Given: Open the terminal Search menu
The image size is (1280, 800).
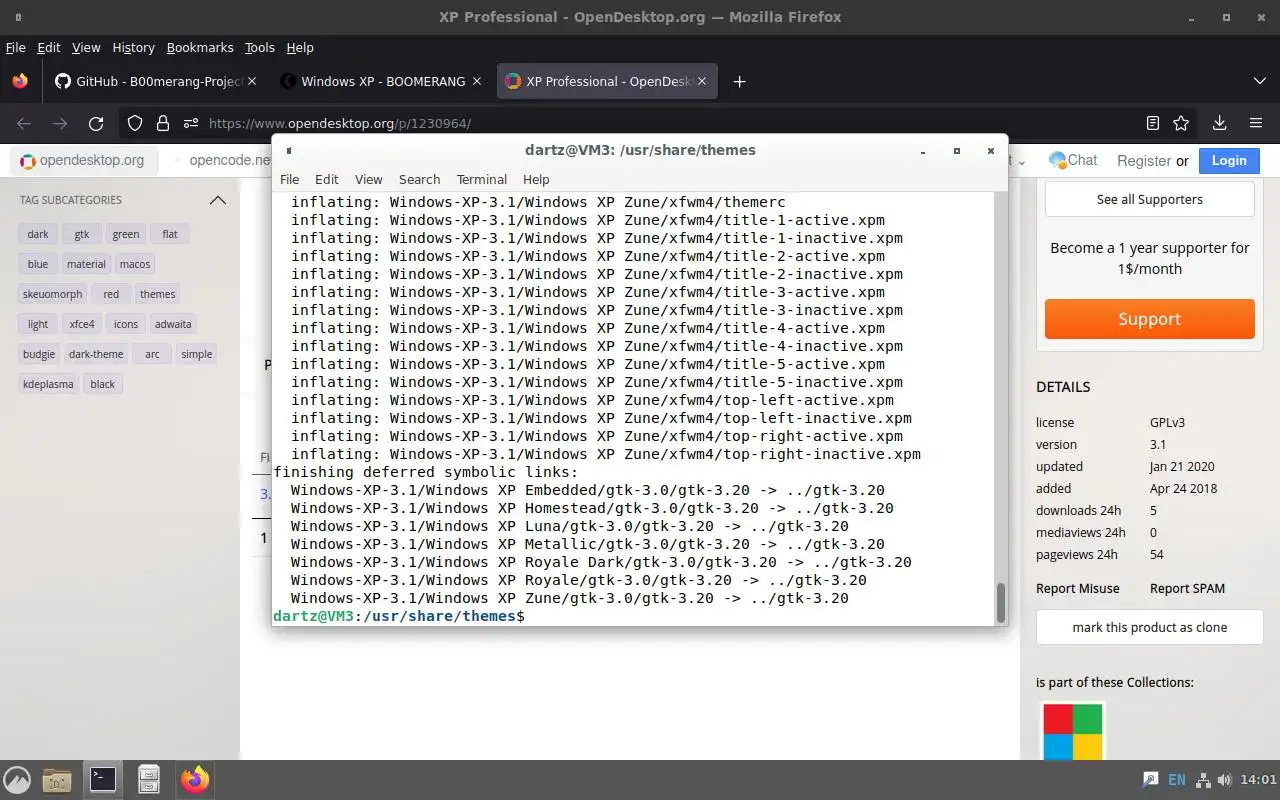Looking at the screenshot, I should (x=419, y=179).
